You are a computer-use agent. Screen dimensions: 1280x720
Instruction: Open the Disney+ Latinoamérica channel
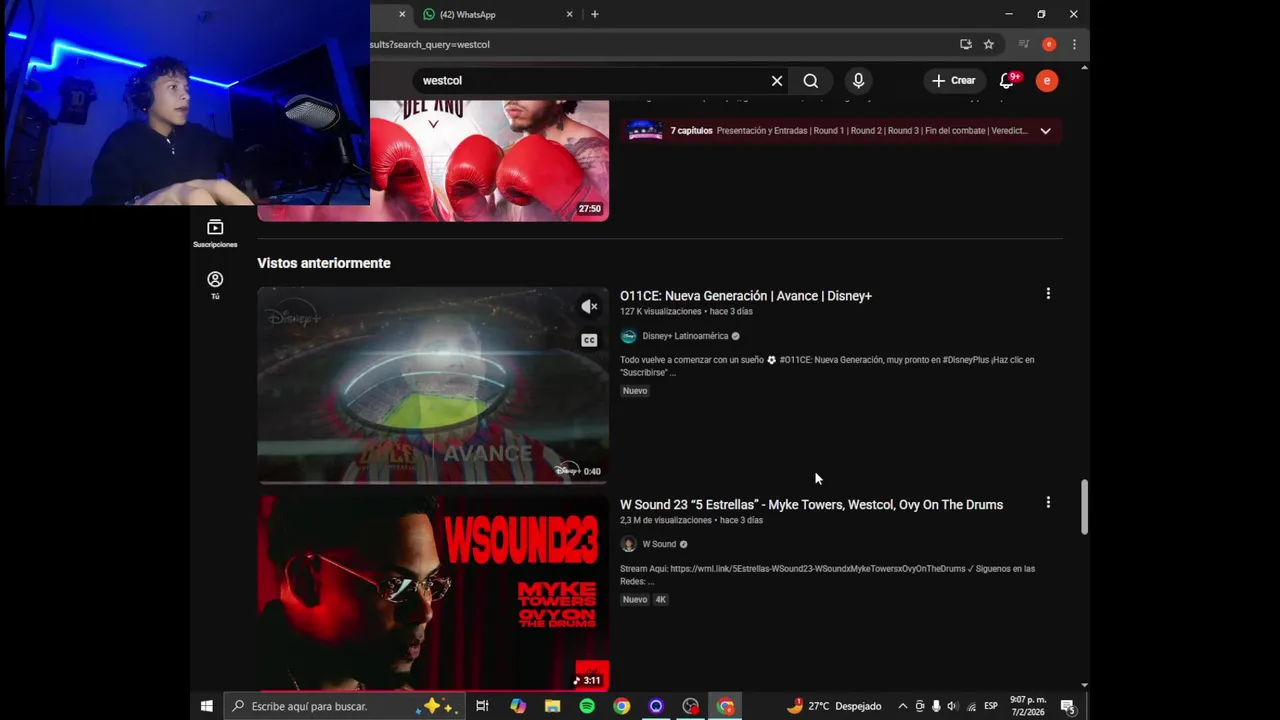point(685,336)
